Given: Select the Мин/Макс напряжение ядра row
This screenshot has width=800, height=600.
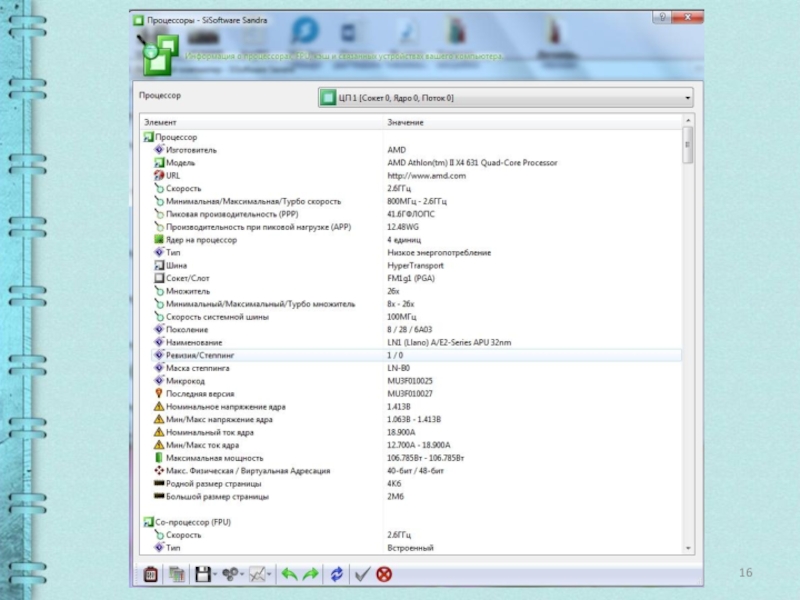Looking at the screenshot, I should [416, 419].
